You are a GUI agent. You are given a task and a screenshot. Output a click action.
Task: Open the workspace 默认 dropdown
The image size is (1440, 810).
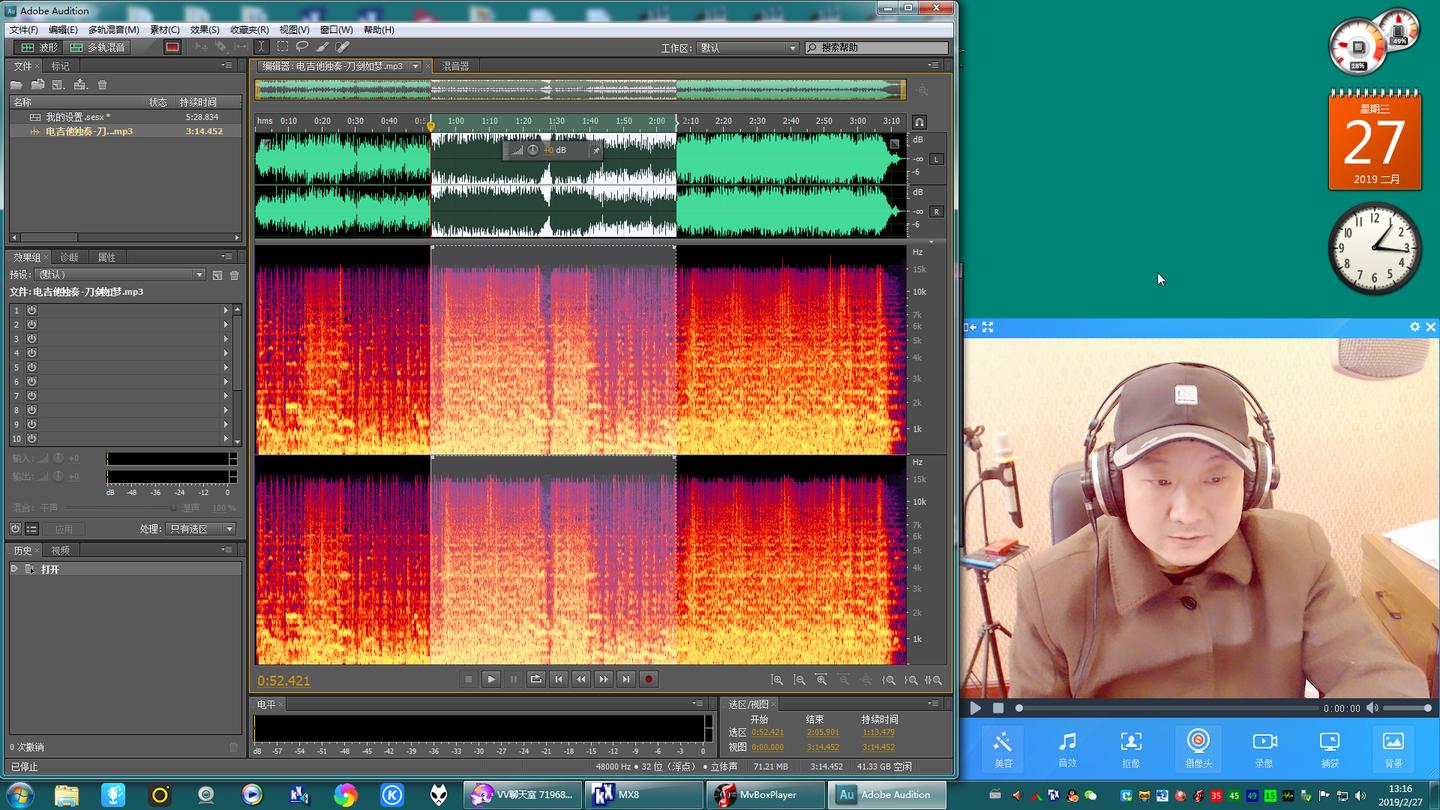[748, 48]
